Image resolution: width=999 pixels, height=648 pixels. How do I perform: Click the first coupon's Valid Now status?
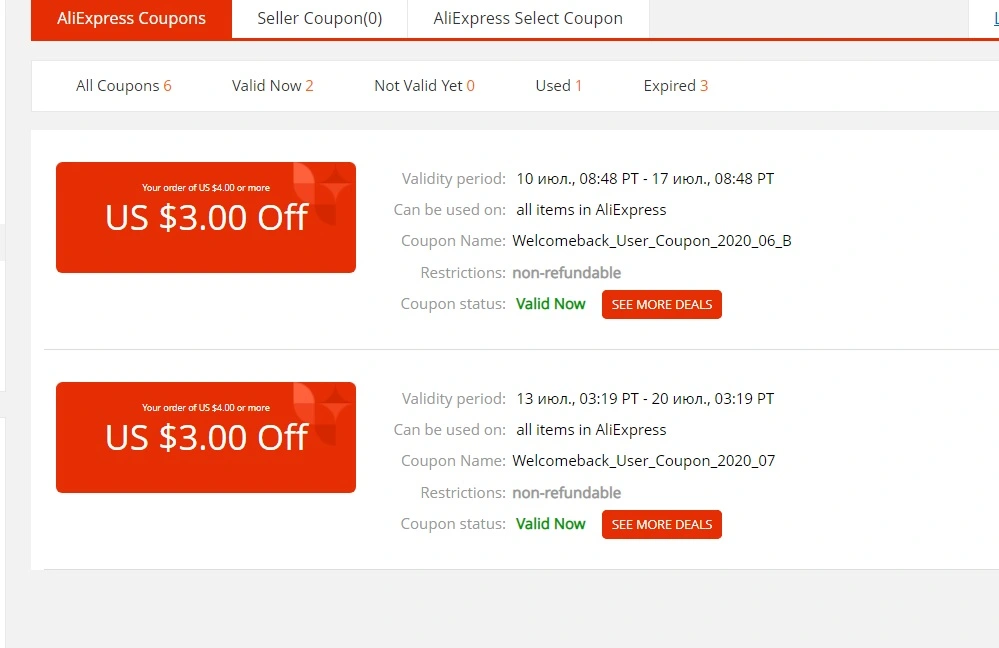click(x=550, y=304)
